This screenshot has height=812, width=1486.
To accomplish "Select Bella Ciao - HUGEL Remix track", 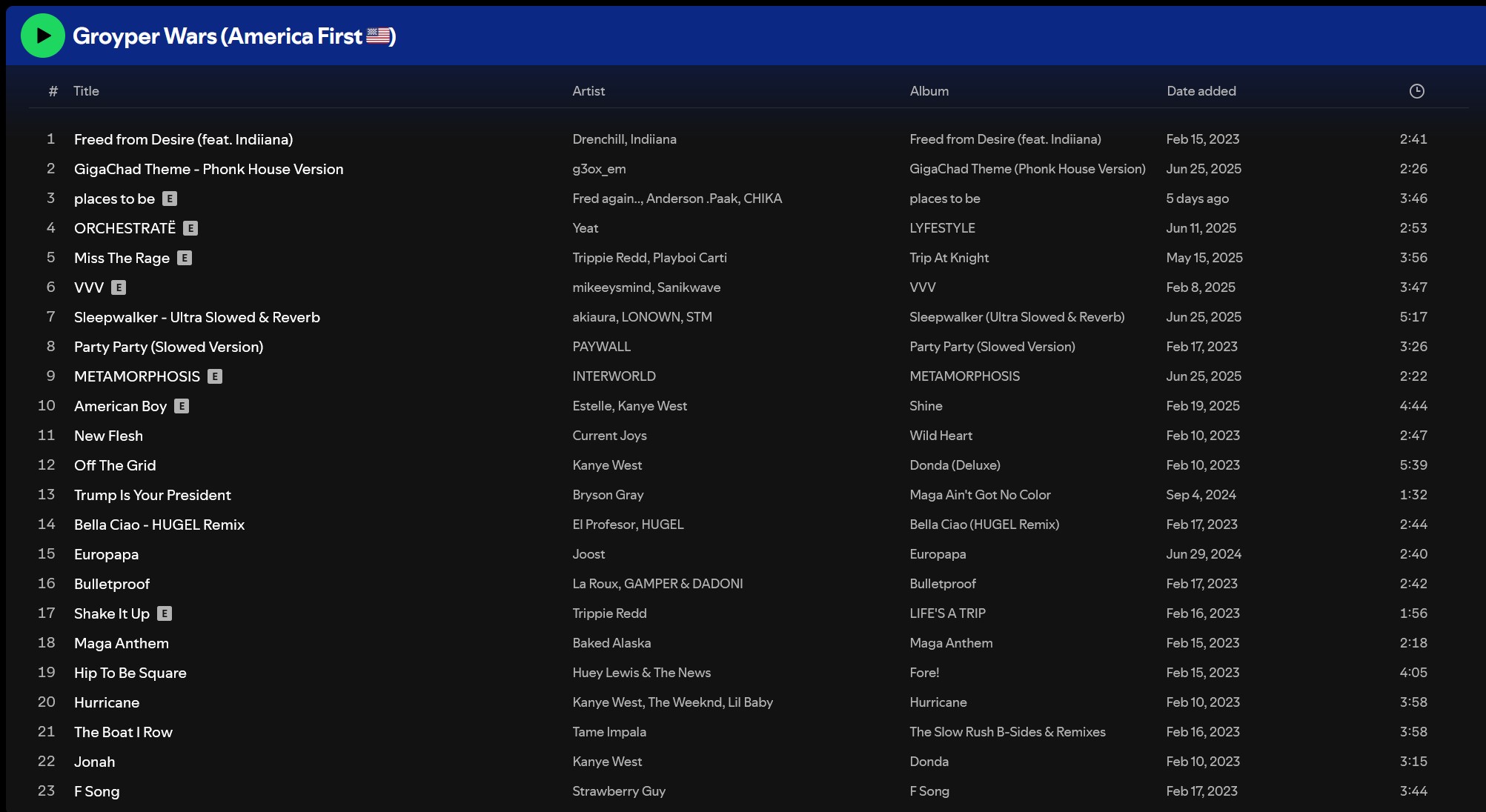I will (159, 525).
